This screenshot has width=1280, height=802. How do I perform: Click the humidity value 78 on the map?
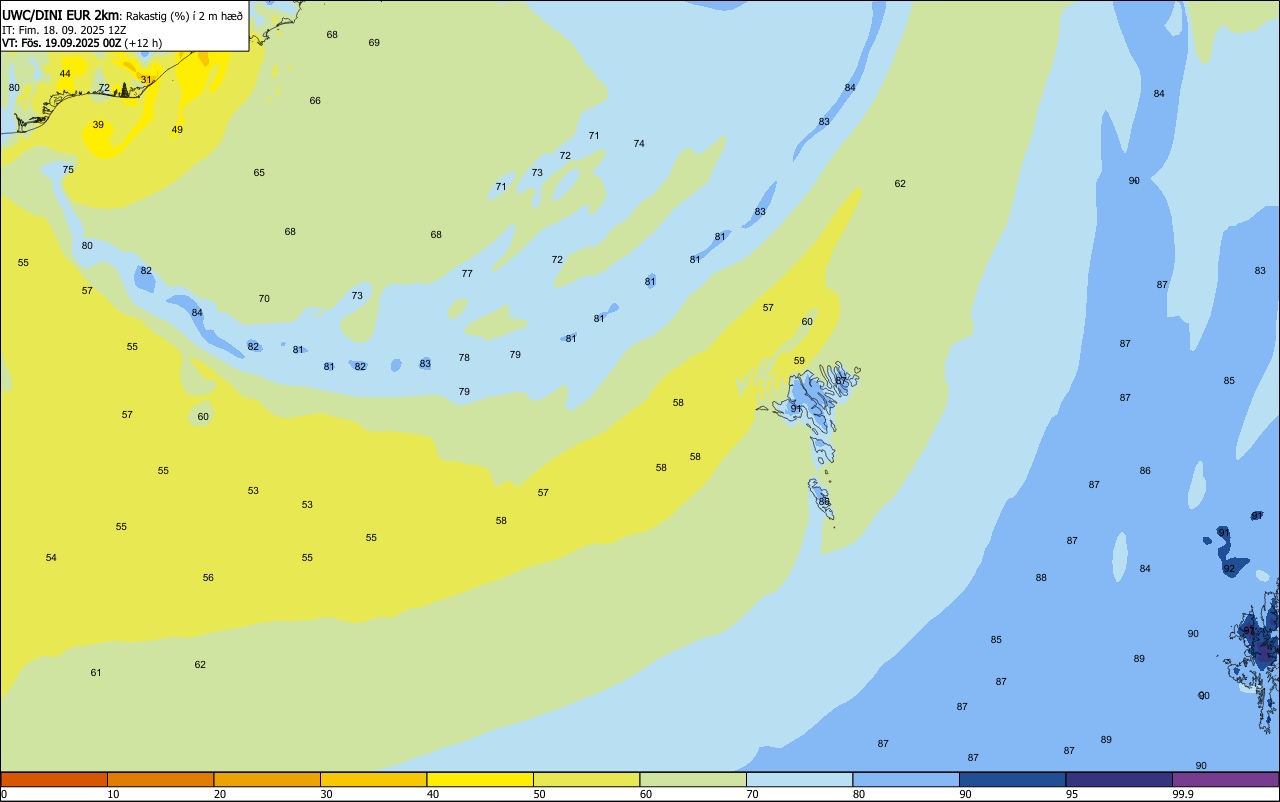click(x=464, y=358)
